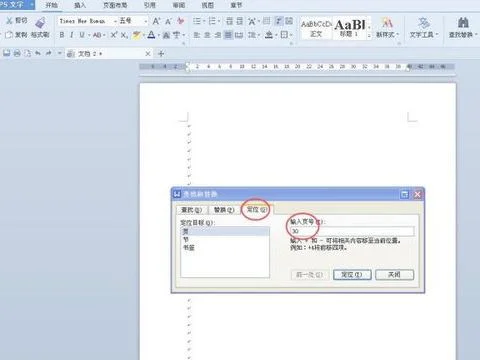480x360 pixels.
Task: Align paragraph text right
Action: [217, 35]
